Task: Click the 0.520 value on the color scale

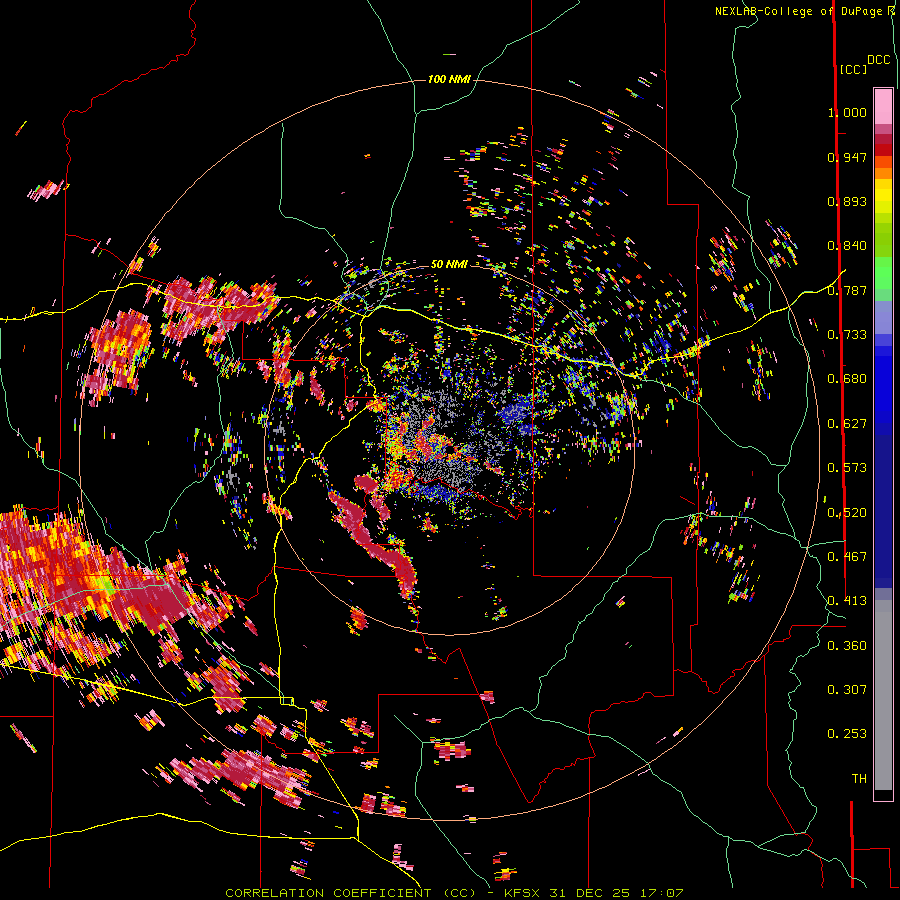Action: click(x=847, y=513)
